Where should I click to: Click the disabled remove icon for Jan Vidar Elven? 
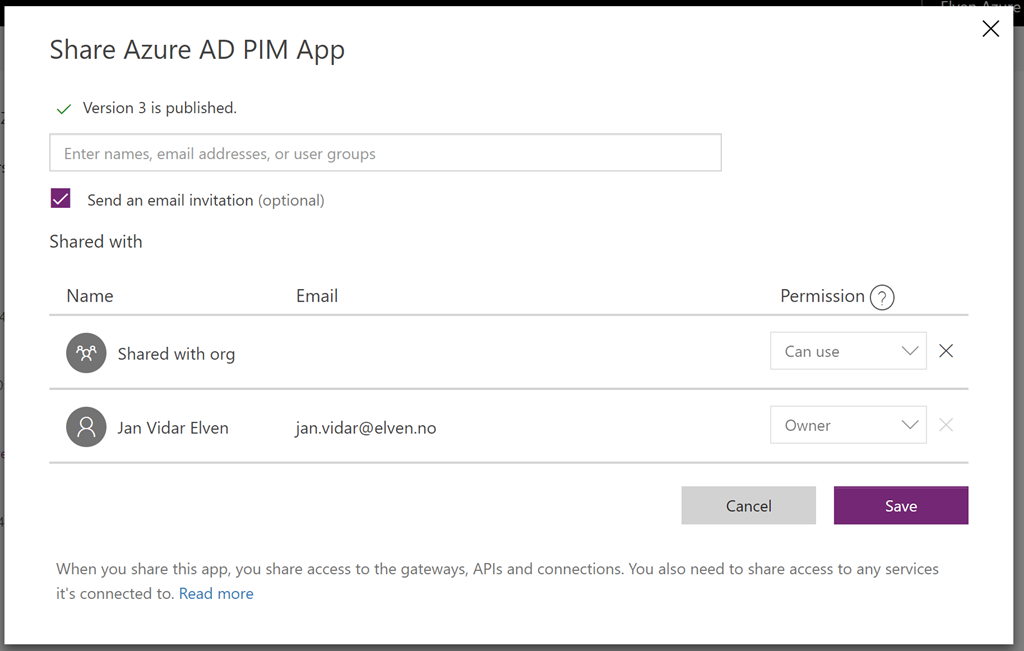pyautogui.click(x=946, y=425)
